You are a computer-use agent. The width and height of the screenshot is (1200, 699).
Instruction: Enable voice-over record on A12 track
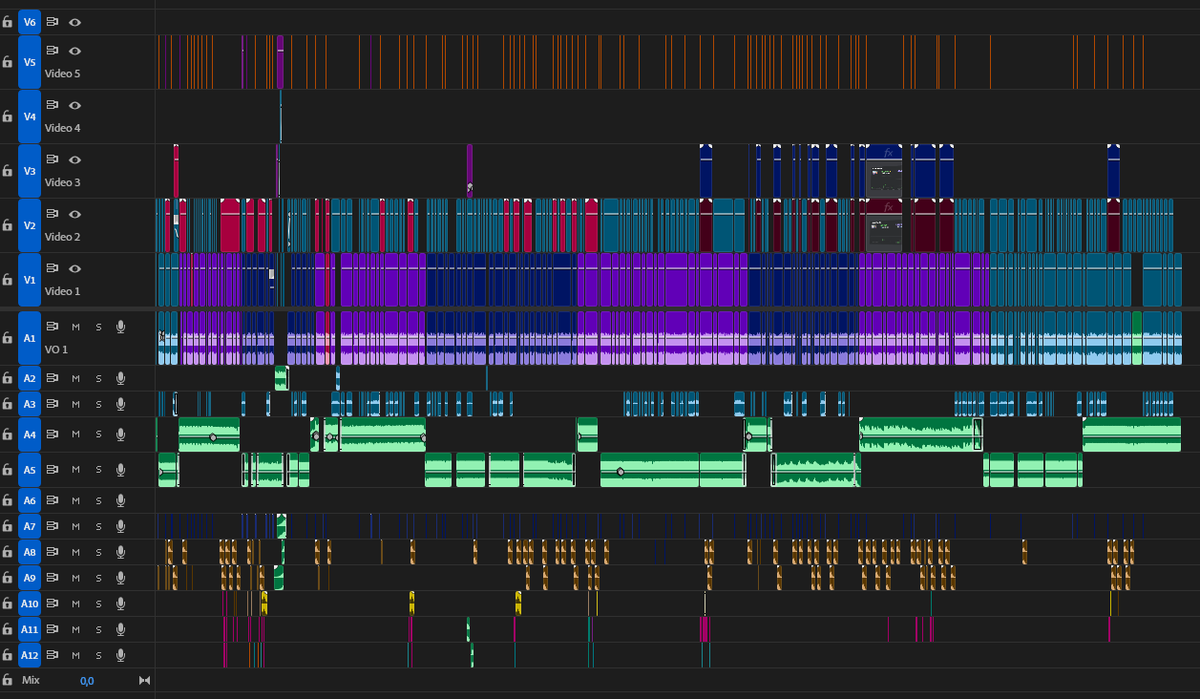tap(120, 655)
